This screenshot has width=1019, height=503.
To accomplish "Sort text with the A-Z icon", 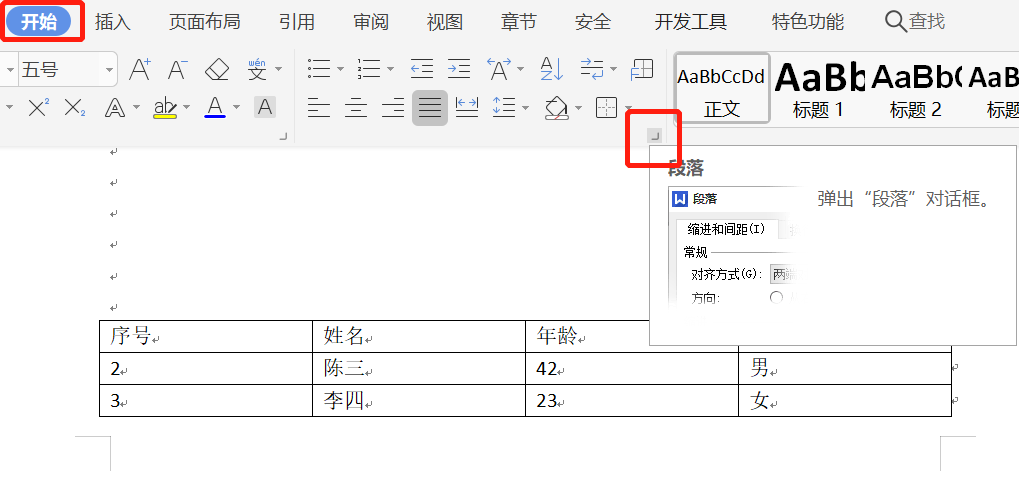I will click(x=552, y=68).
